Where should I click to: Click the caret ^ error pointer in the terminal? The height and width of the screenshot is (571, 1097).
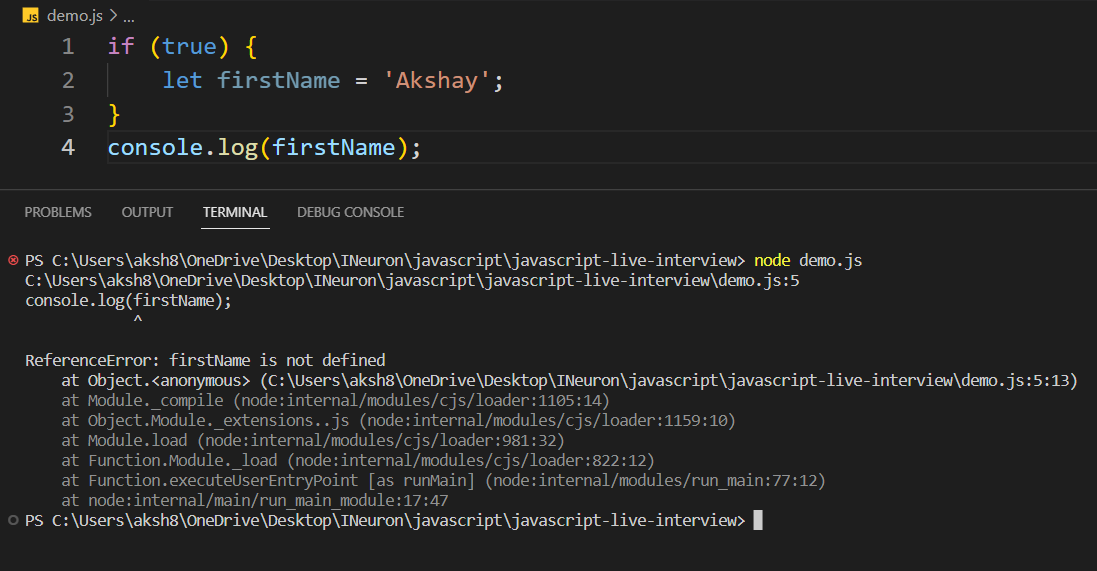point(138,320)
